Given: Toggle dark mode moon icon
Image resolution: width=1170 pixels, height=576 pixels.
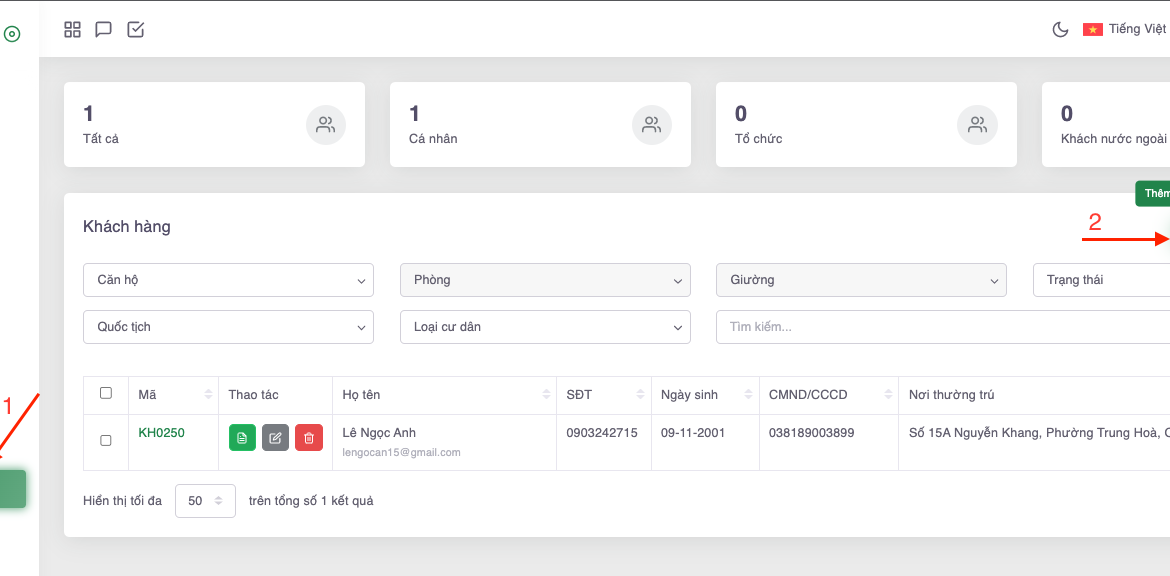Looking at the screenshot, I should tap(1061, 30).
